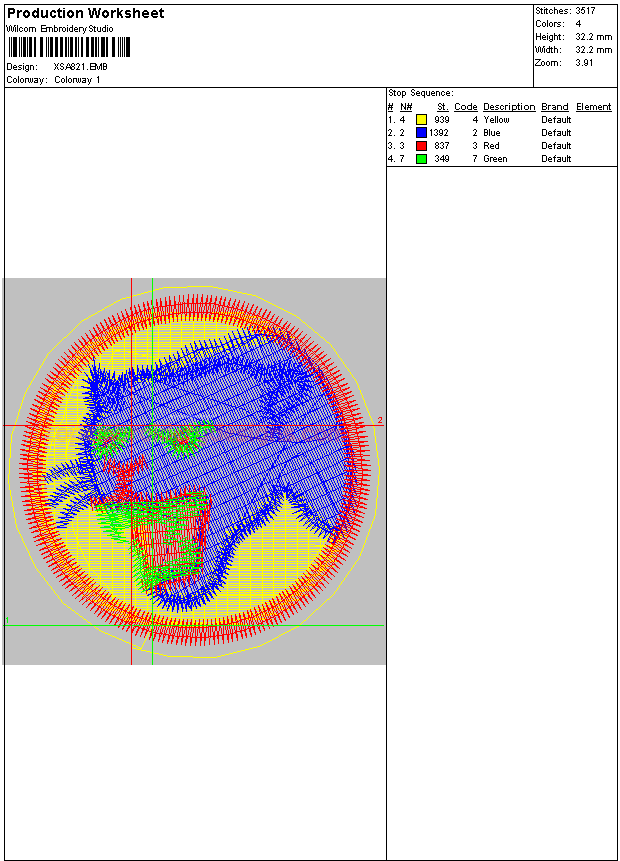Click the design name 'XSA821.EMB'
This screenshot has height=861, width=620.
(80, 66)
